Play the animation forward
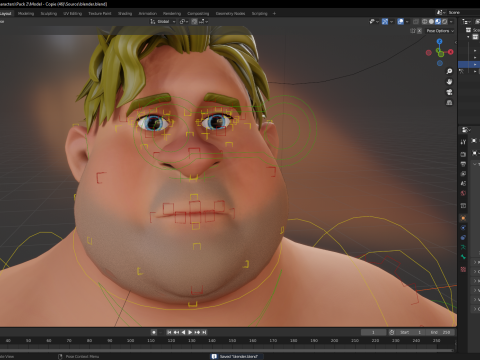480x360 pixels. (x=190, y=332)
